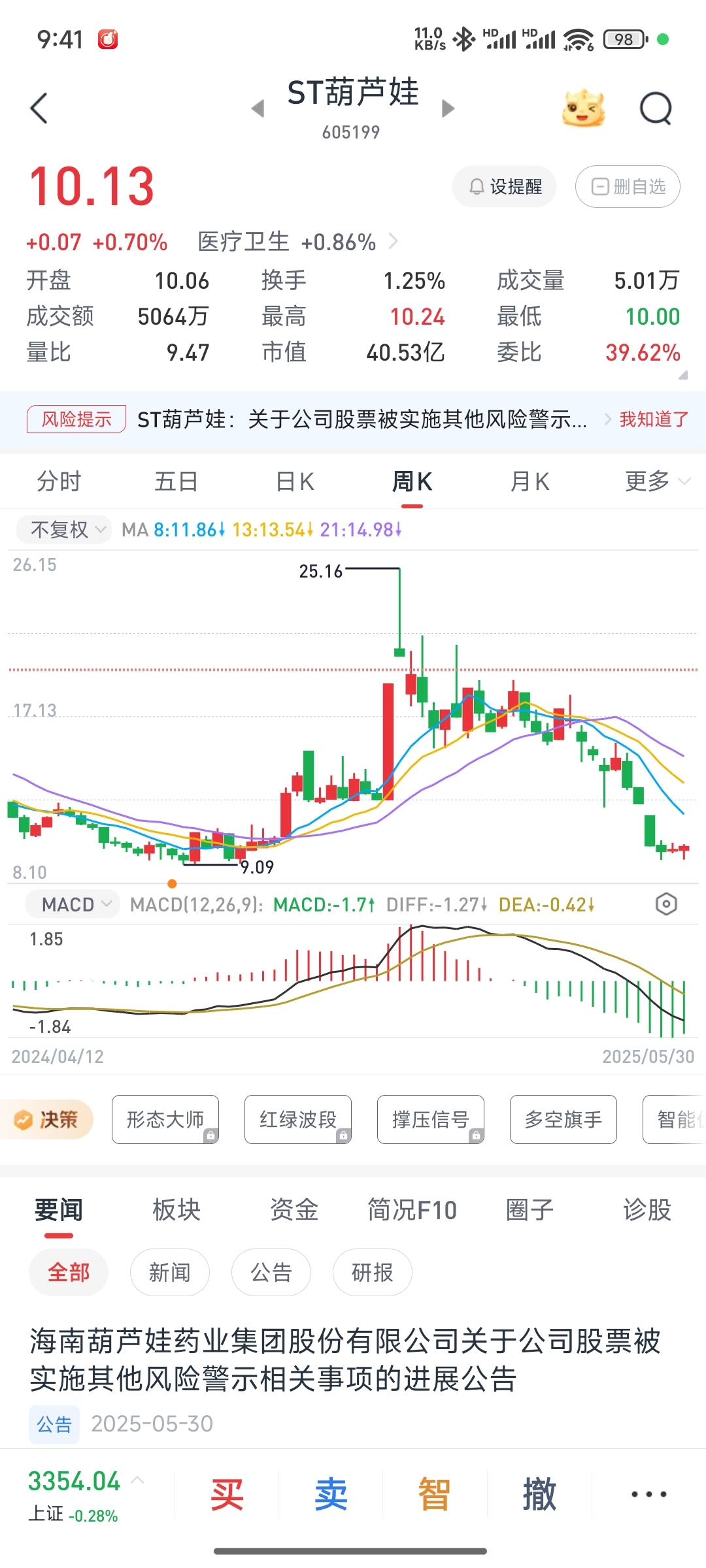The height and width of the screenshot is (1568, 706).
Task: Open the 诊股 diagnosis tab
Action: (x=647, y=1210)
